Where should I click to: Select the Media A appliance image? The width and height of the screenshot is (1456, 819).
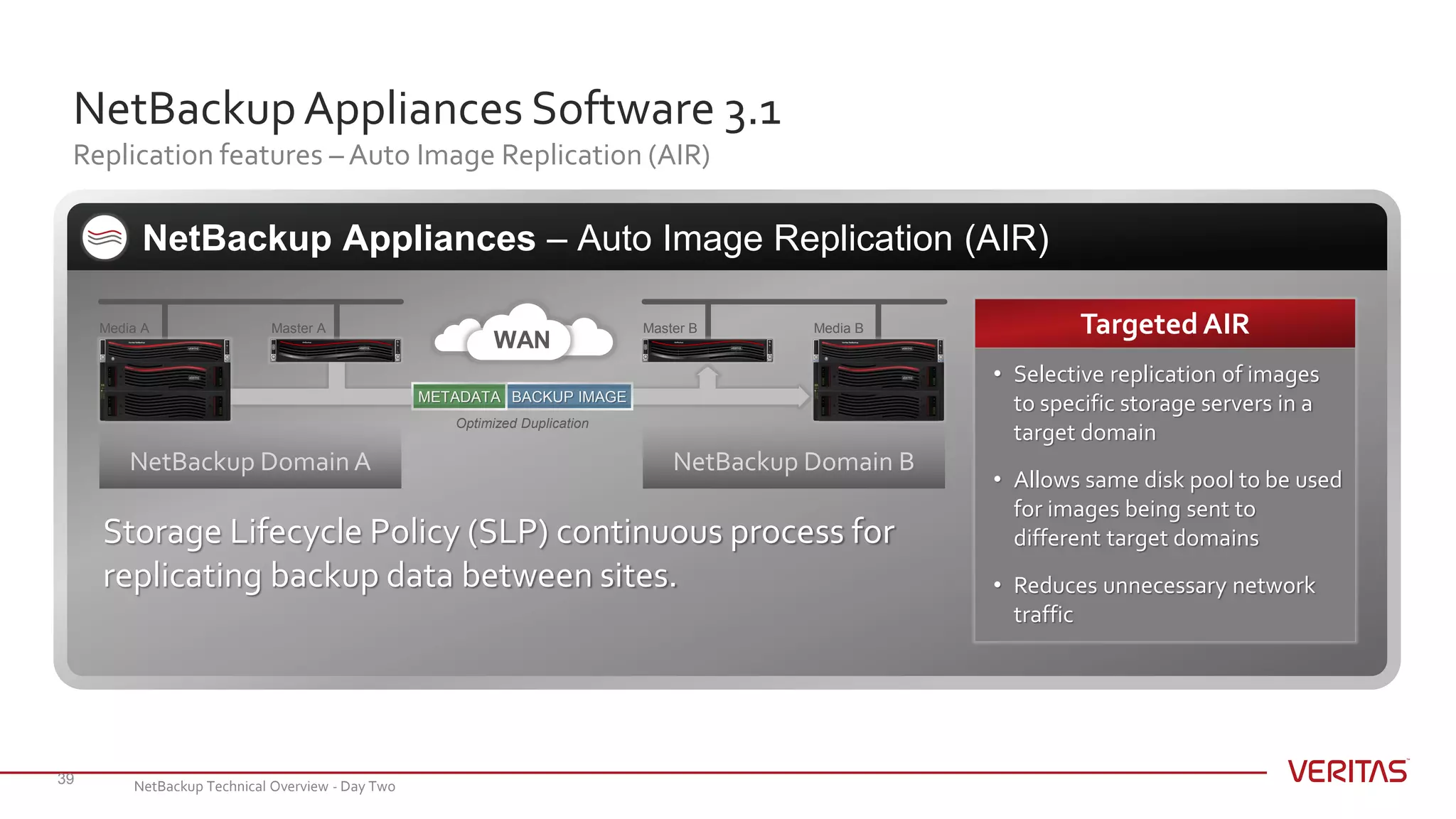tap(165, 380)
